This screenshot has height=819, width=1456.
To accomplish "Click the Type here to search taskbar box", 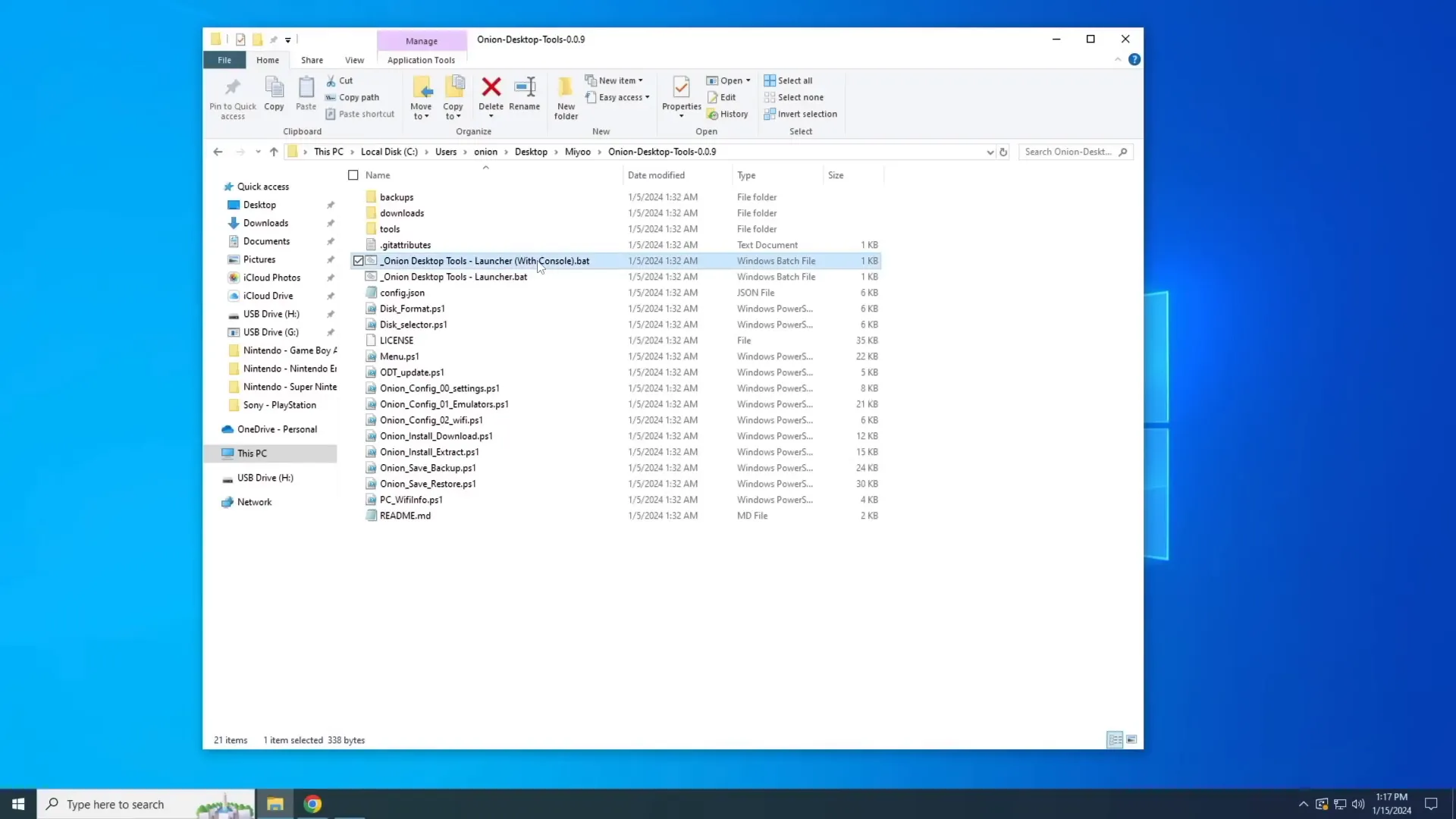I will tap(146, 804).
